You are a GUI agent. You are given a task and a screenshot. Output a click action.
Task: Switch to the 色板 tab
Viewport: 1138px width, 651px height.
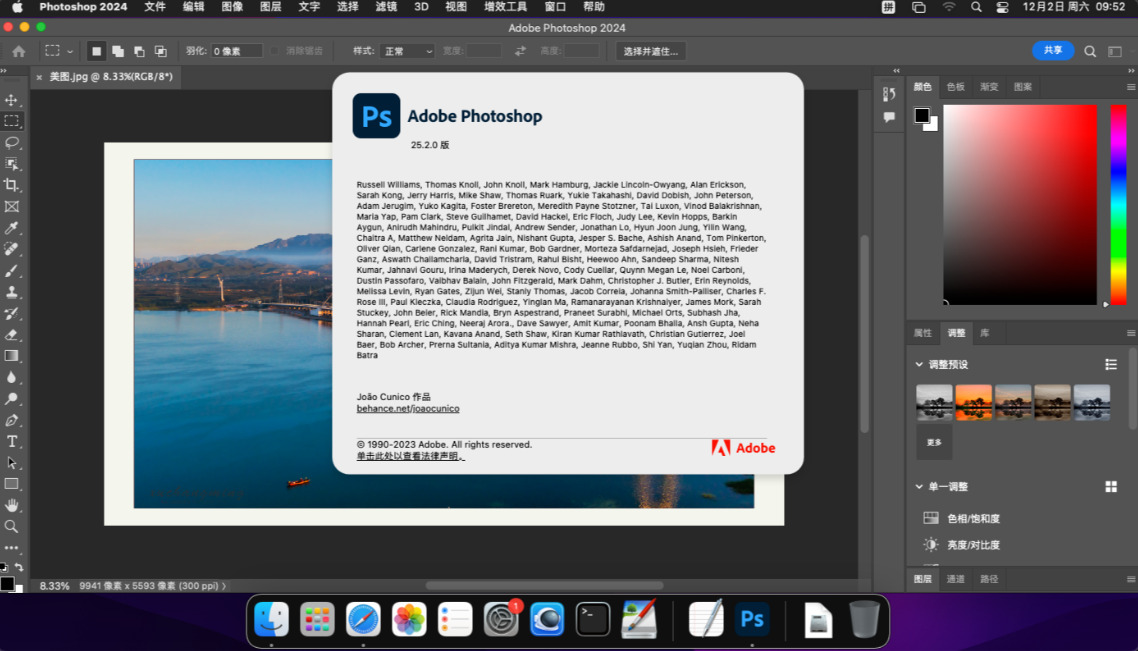pyautogui.click(x=956, y=87)
